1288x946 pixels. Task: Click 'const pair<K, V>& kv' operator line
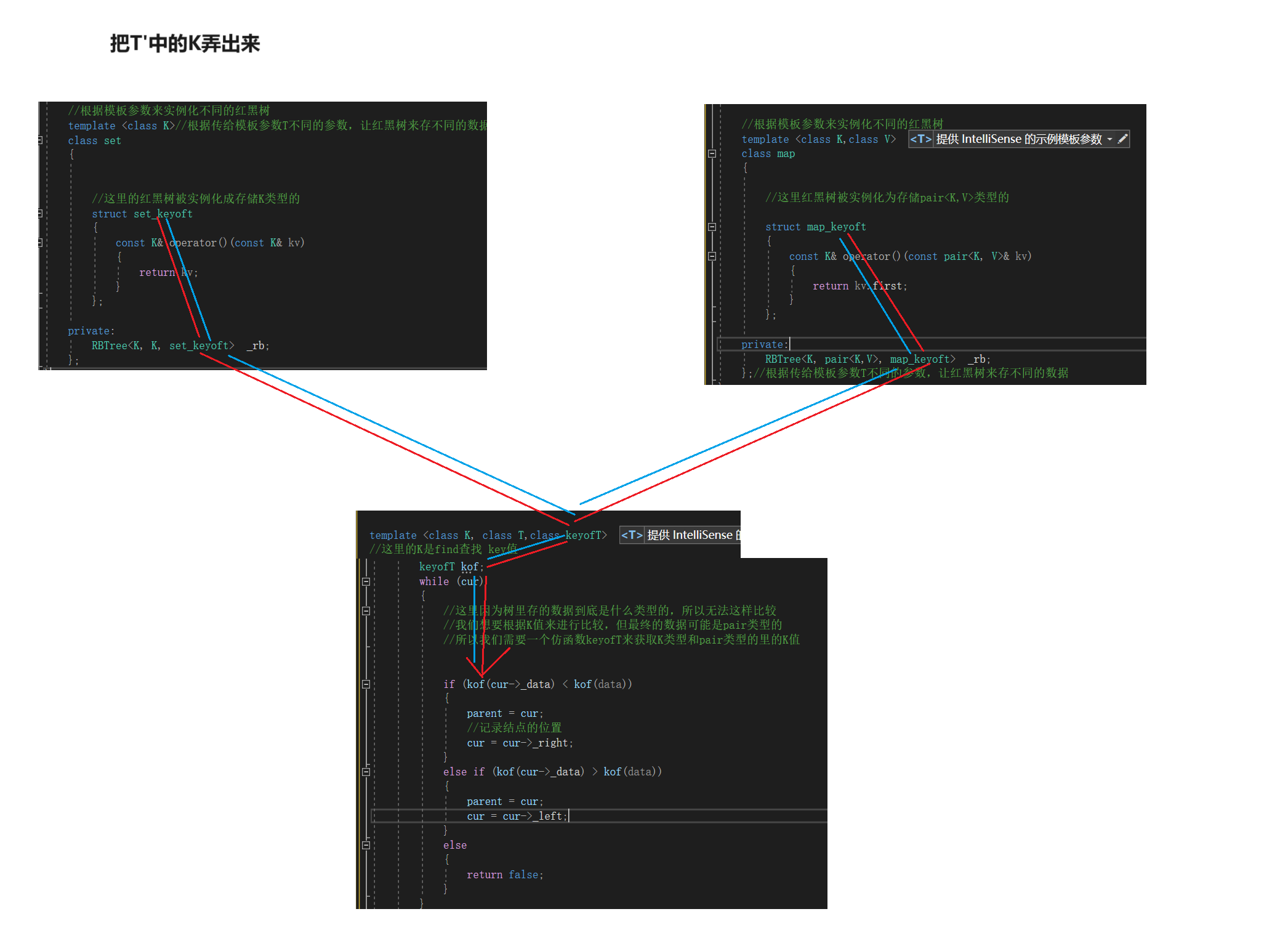911,256
